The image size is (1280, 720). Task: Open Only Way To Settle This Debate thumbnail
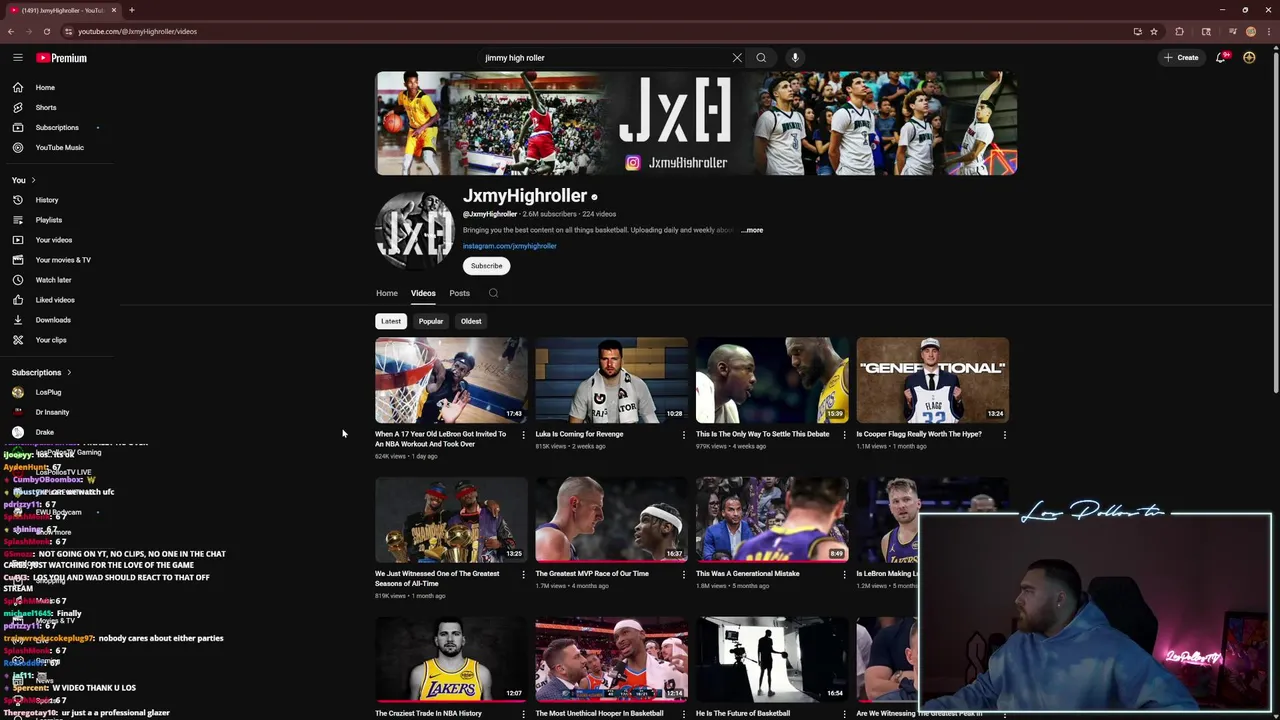pyautogui.click(x=772, y=380)
